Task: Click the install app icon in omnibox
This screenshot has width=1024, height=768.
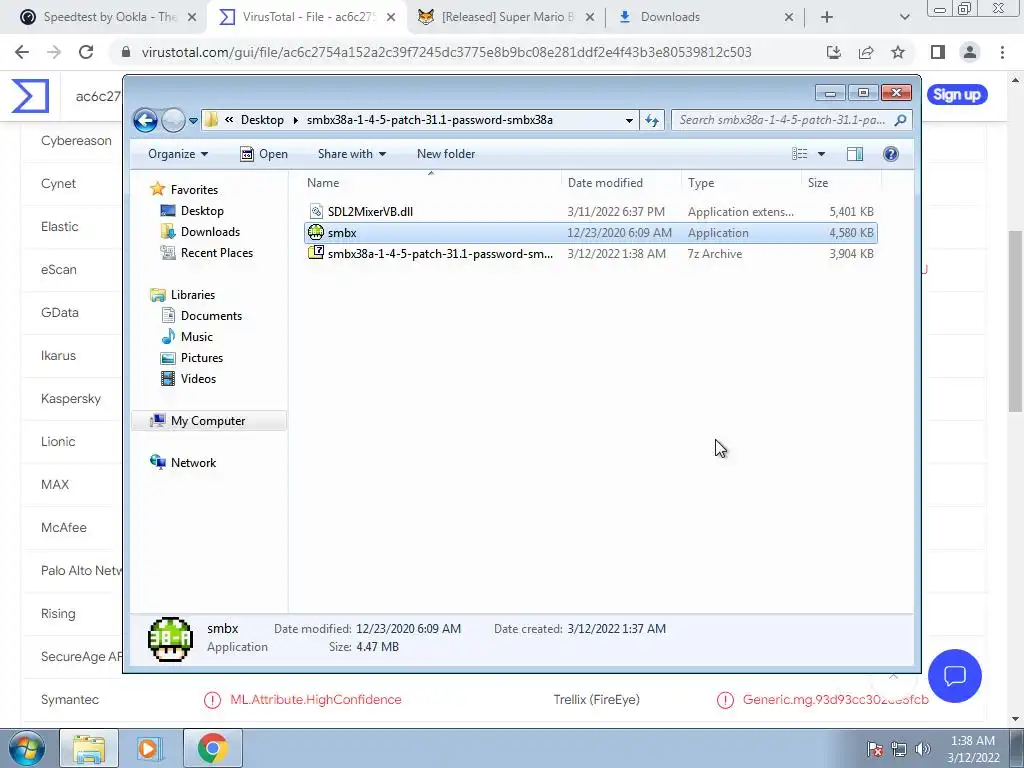Action: (834, 52)
